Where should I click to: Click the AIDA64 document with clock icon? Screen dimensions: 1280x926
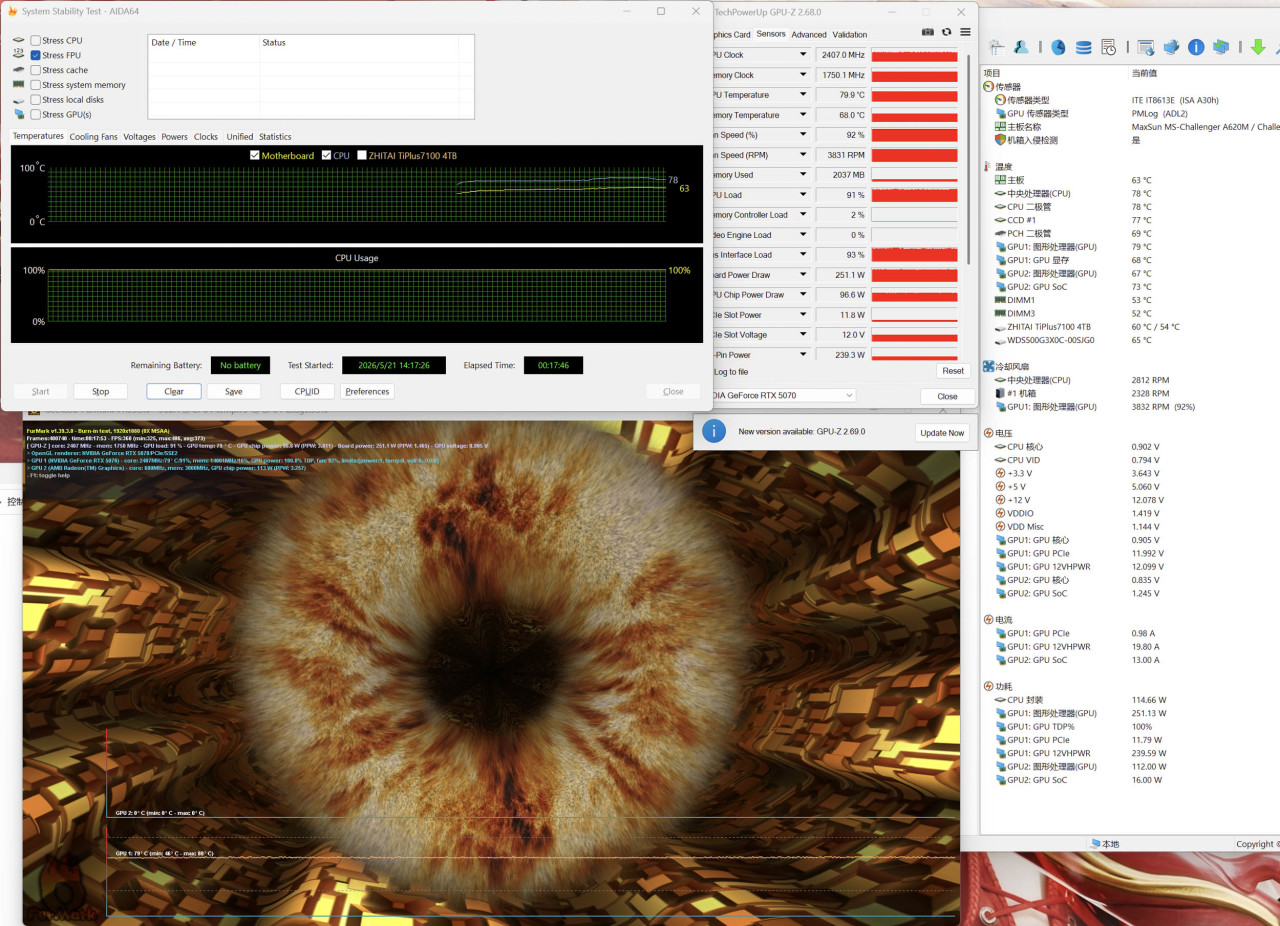click(1109, 47)
